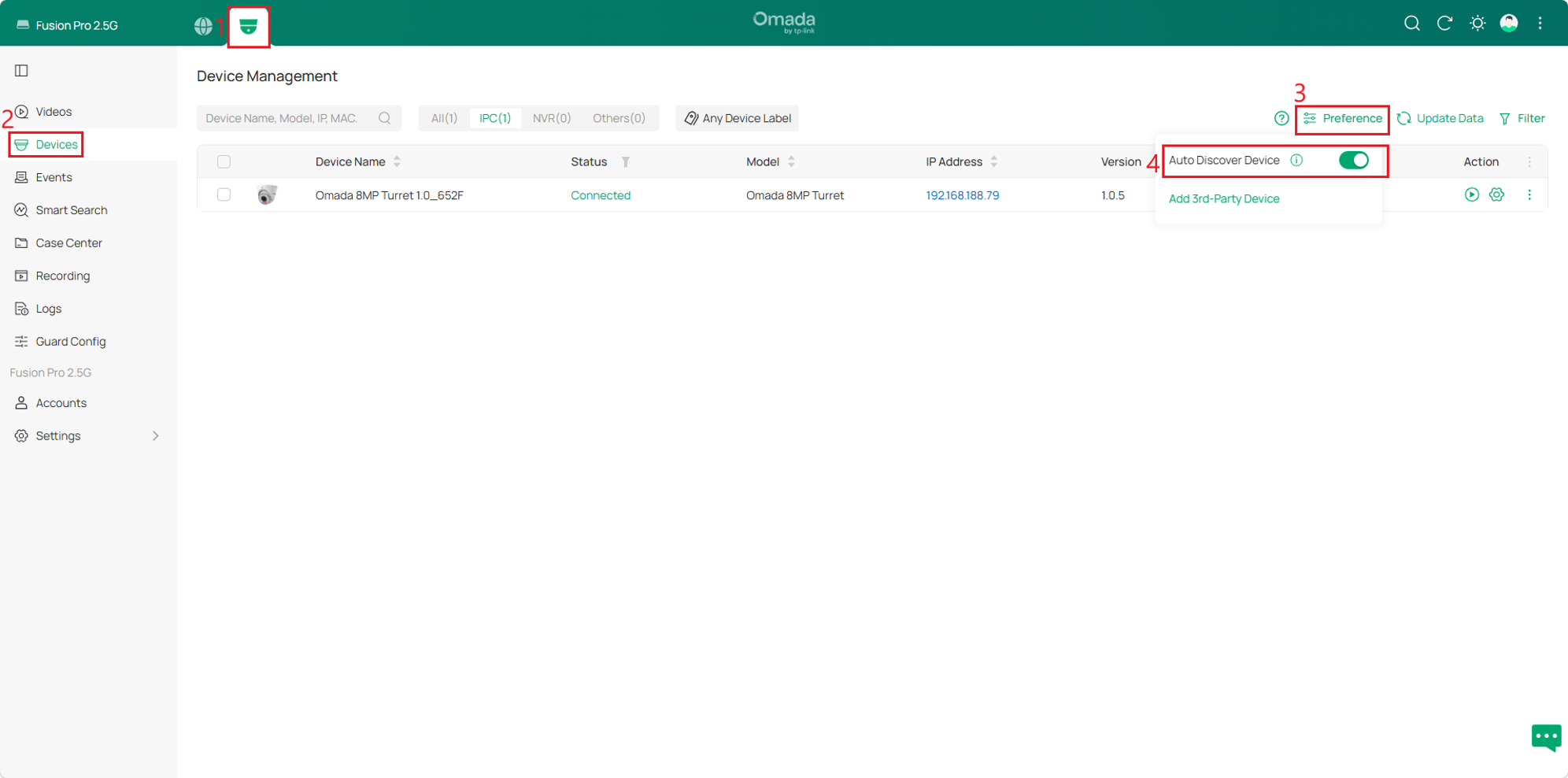Filter the Status column
Viewport: 1568px width, 778px height.
(626, 162)
